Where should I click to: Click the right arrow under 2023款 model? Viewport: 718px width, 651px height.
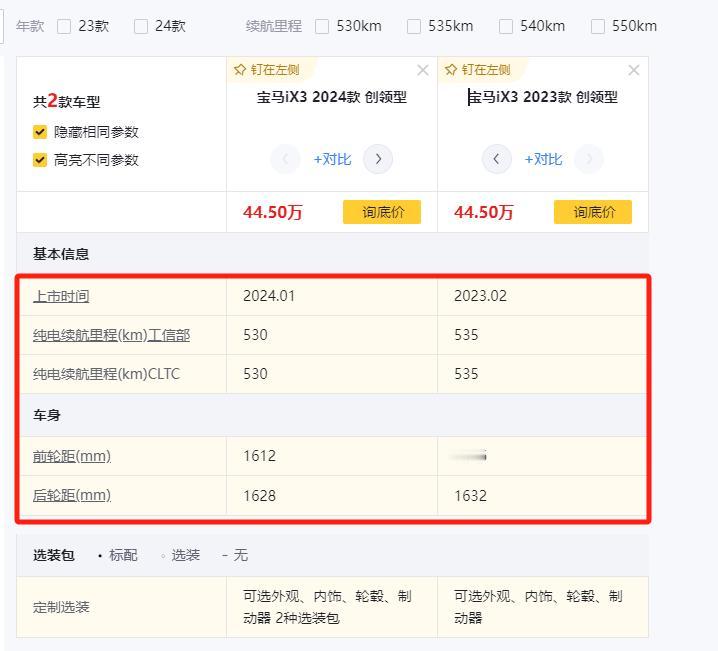coord(589,159)
